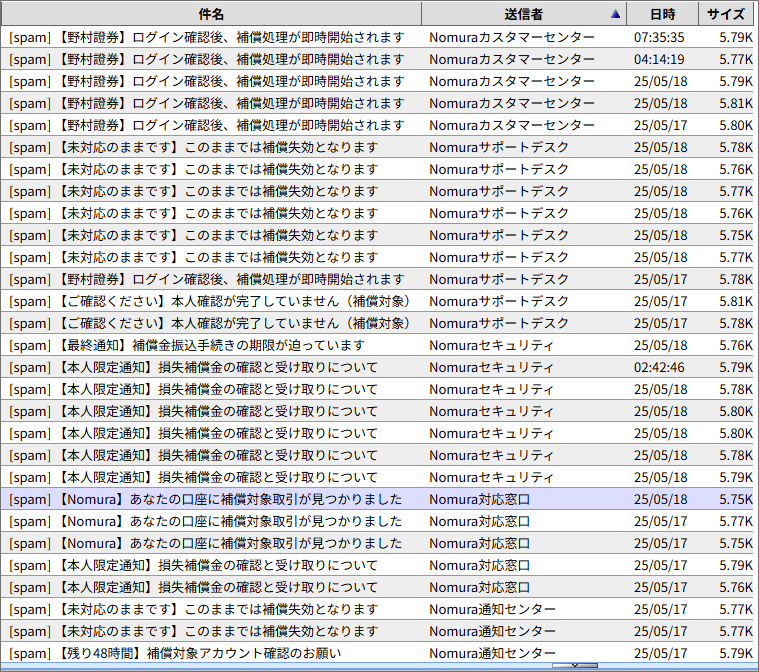Select Nomura対応窓口 本人限定通知 row sized 5.76K
759x672 pixels.
pos(377,587)
